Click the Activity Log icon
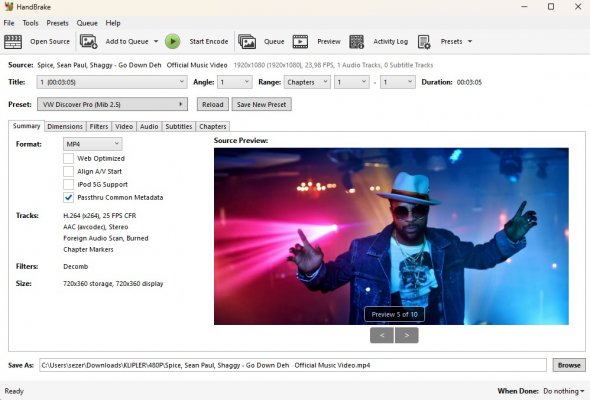This screenshot has height=400, width=590. tap(356, 41)
